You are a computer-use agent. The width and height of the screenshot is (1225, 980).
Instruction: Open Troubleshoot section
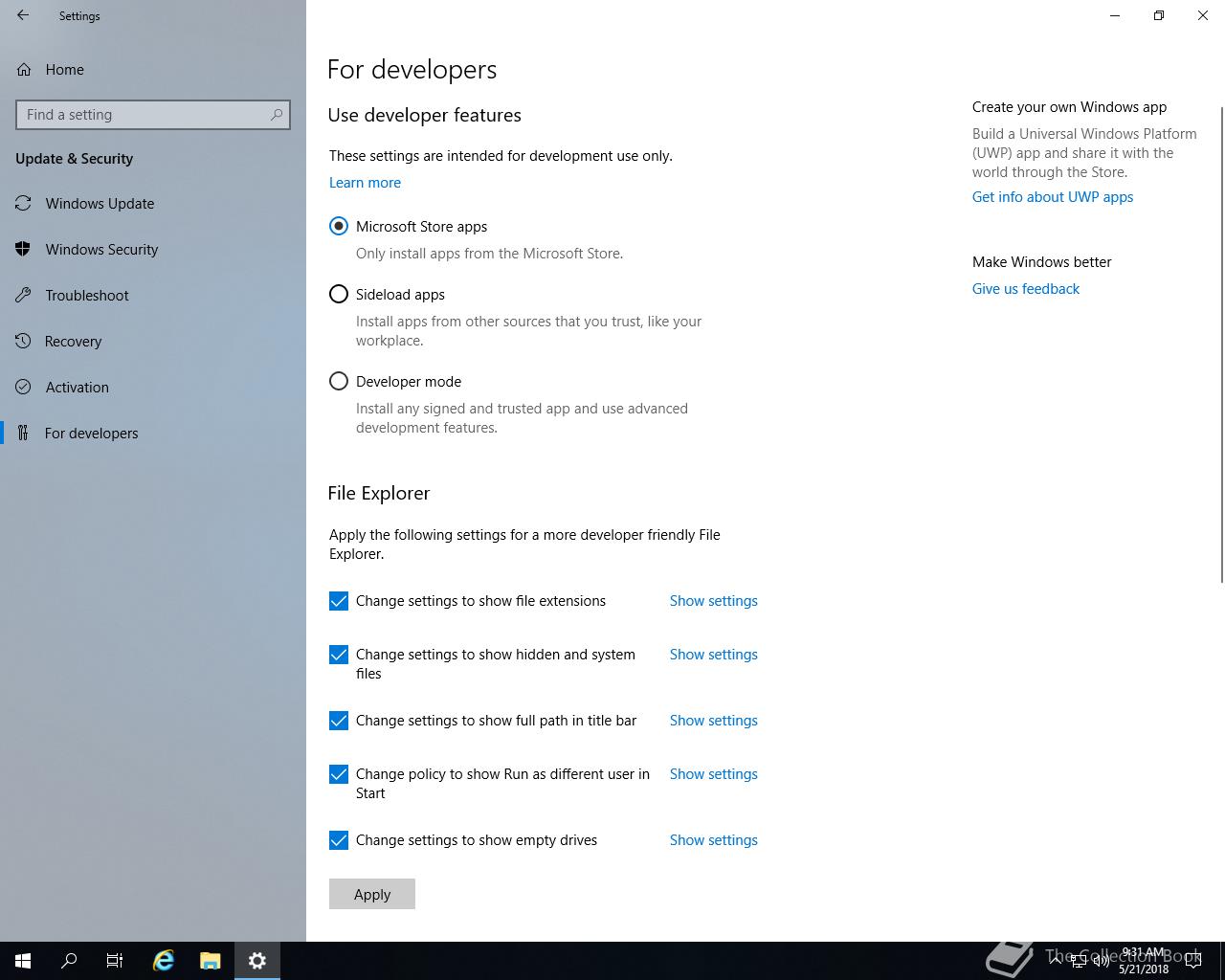tap(87, 296)
